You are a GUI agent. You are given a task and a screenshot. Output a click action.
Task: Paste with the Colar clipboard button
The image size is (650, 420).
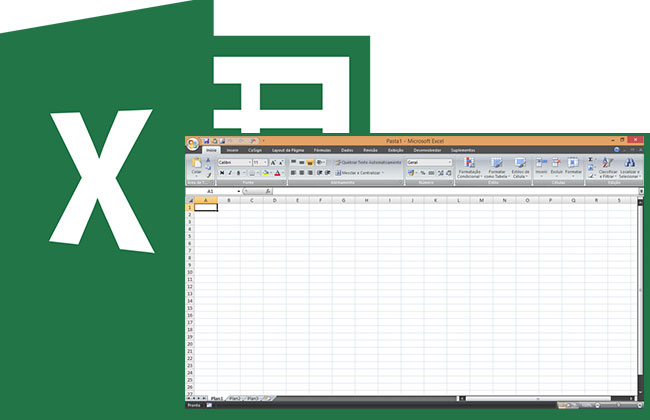[196, 167]
